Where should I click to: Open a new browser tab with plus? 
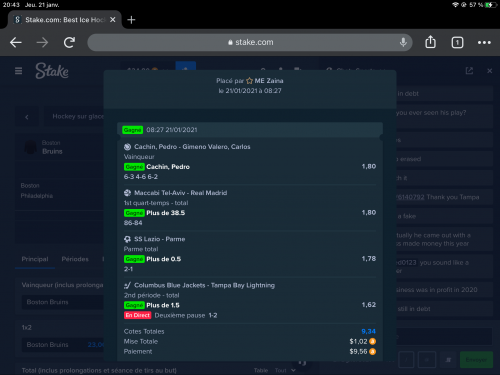click(x=131, y=20)
